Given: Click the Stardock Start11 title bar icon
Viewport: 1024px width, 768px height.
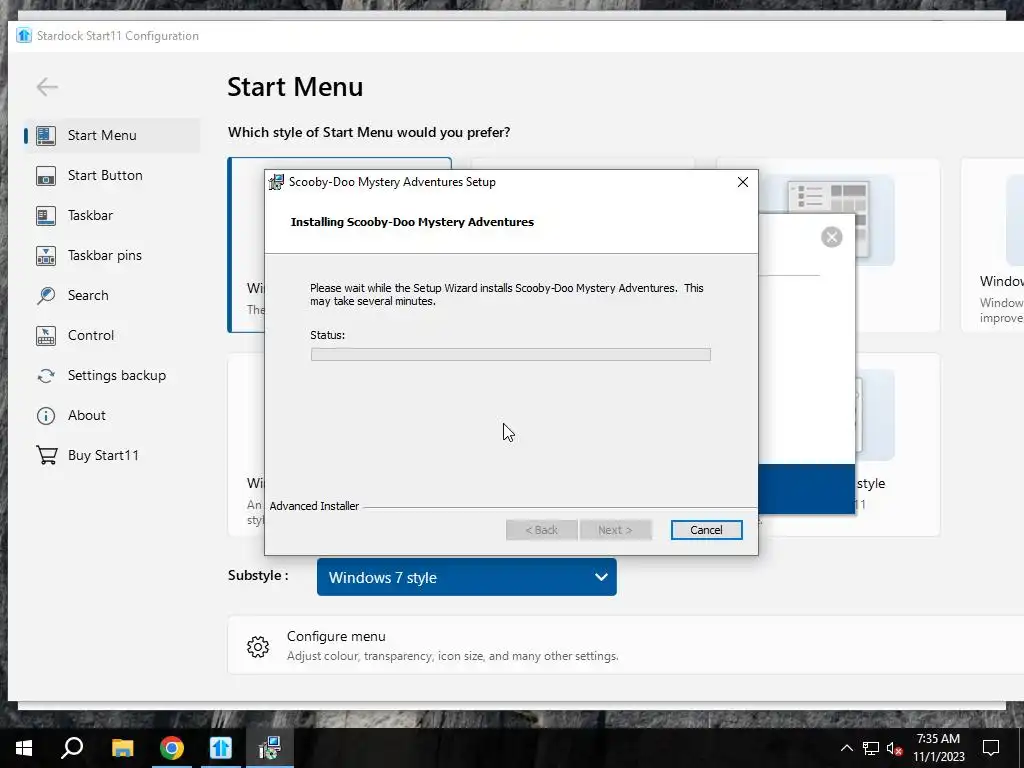Looking at the screenshot, I should coord(24,35).
